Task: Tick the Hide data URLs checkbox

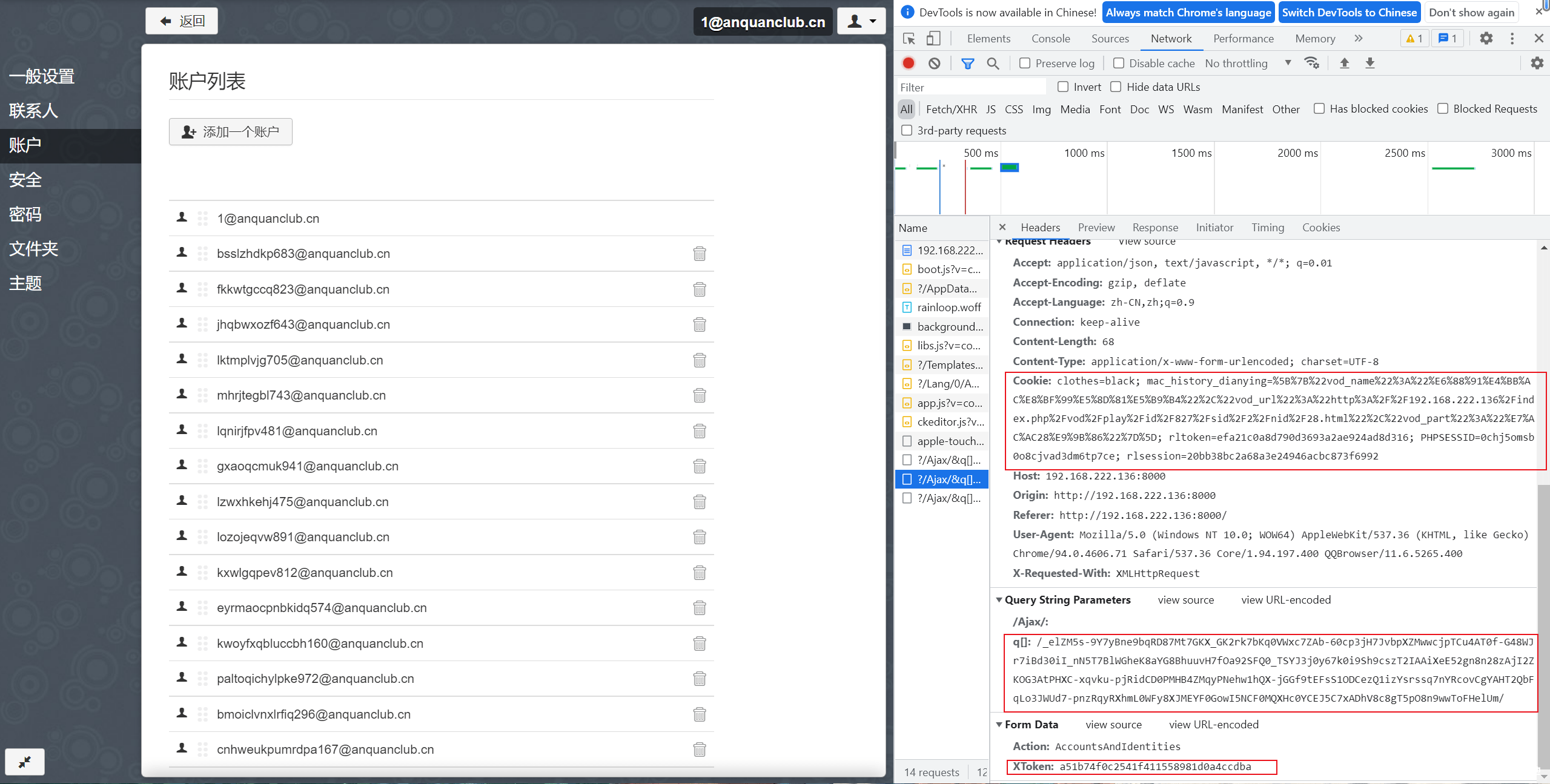Action: coord(1116,87)
